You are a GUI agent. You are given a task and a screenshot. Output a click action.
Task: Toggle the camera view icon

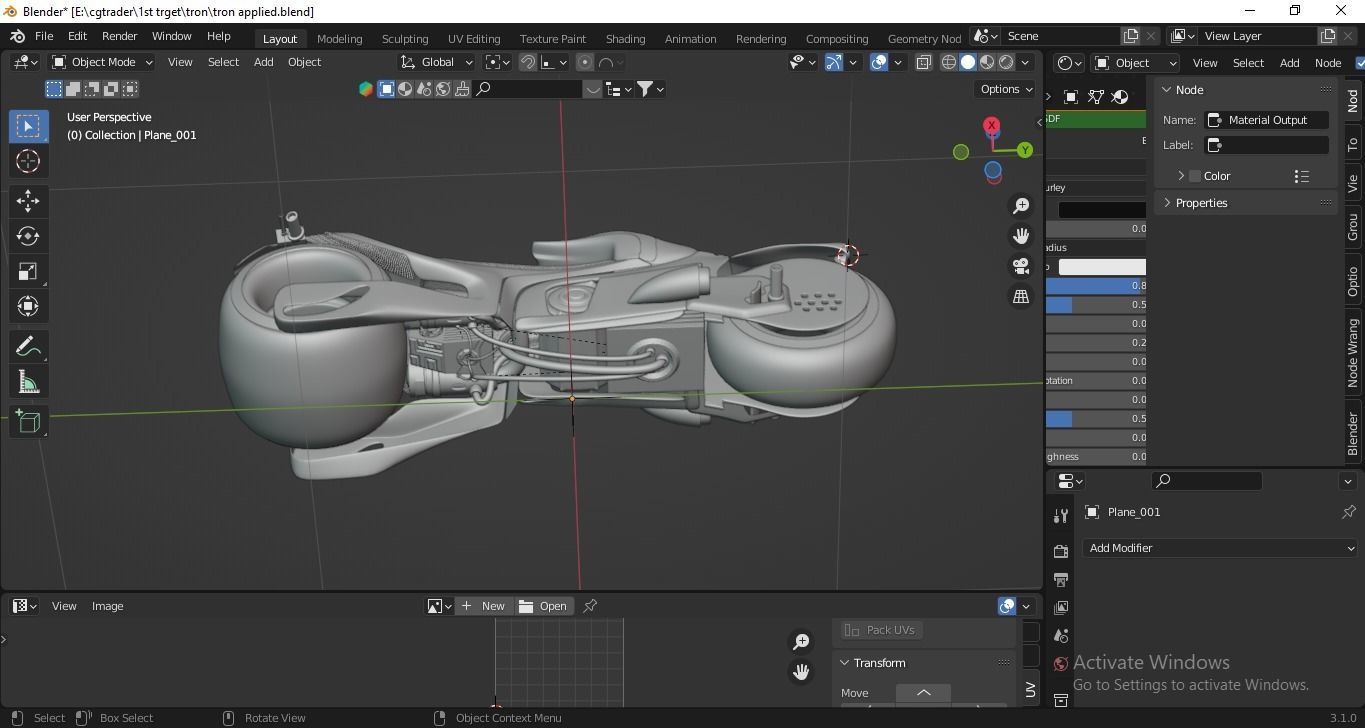pyautogui.click(x=1021, y=266)
